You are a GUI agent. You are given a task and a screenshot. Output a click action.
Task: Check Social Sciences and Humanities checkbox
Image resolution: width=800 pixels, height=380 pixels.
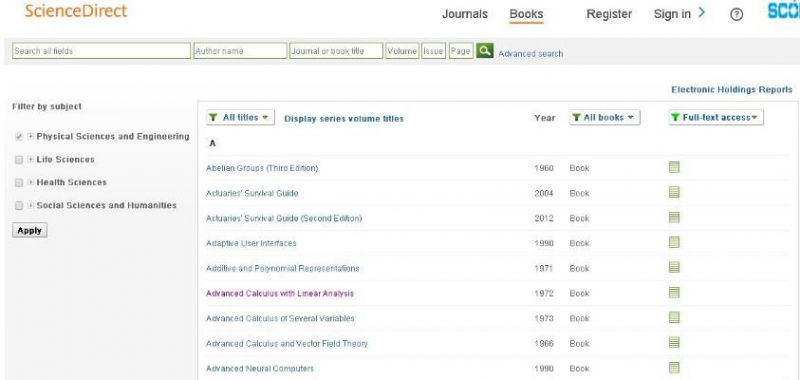coord(19,206)
